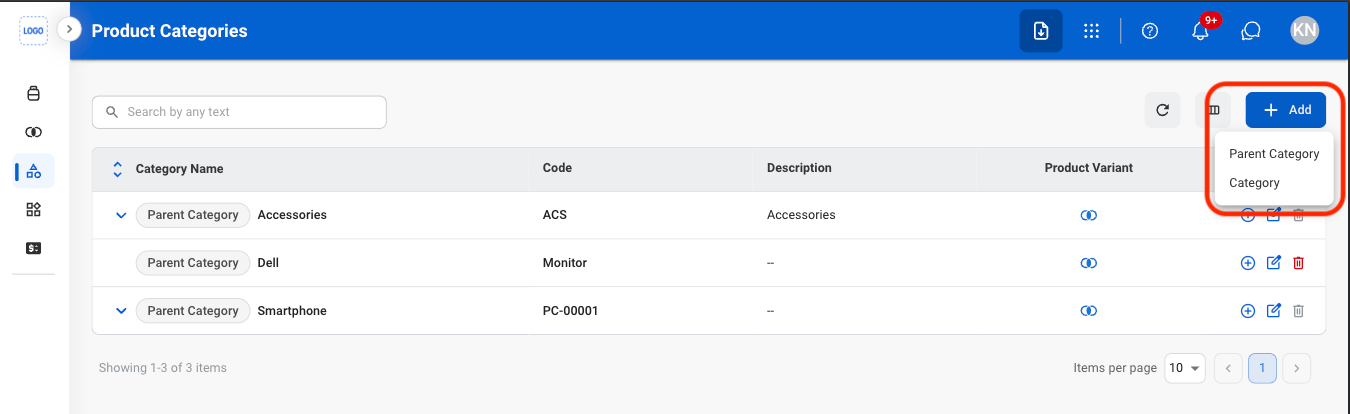Click red delete trash icon on Dell row

click(x=1299, y=263)
